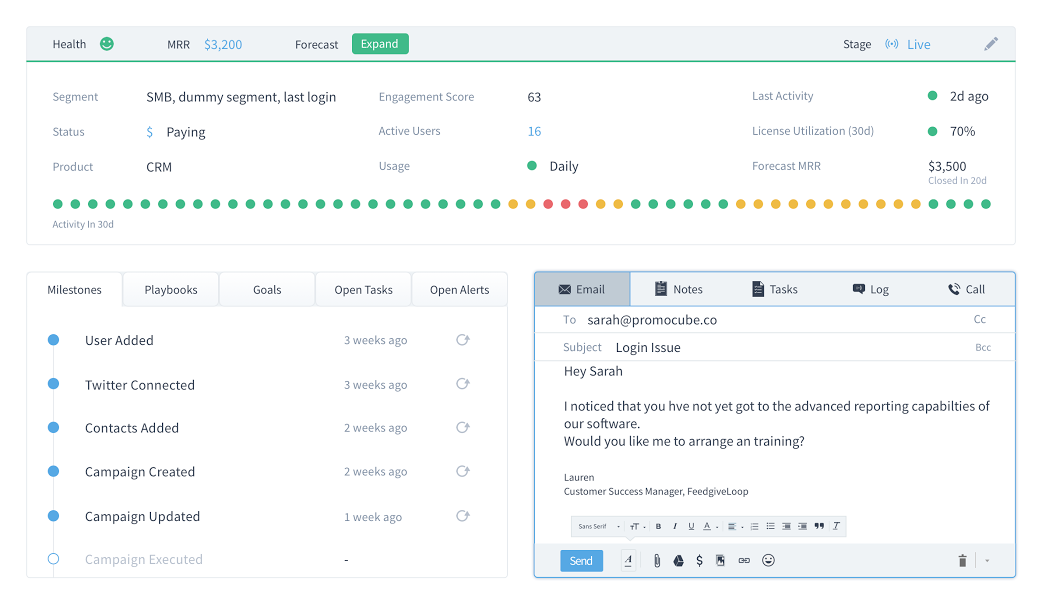Screen dimensions: 1042x606
Task: Click the Google Drive insert icon
Action: coord(678,560)
